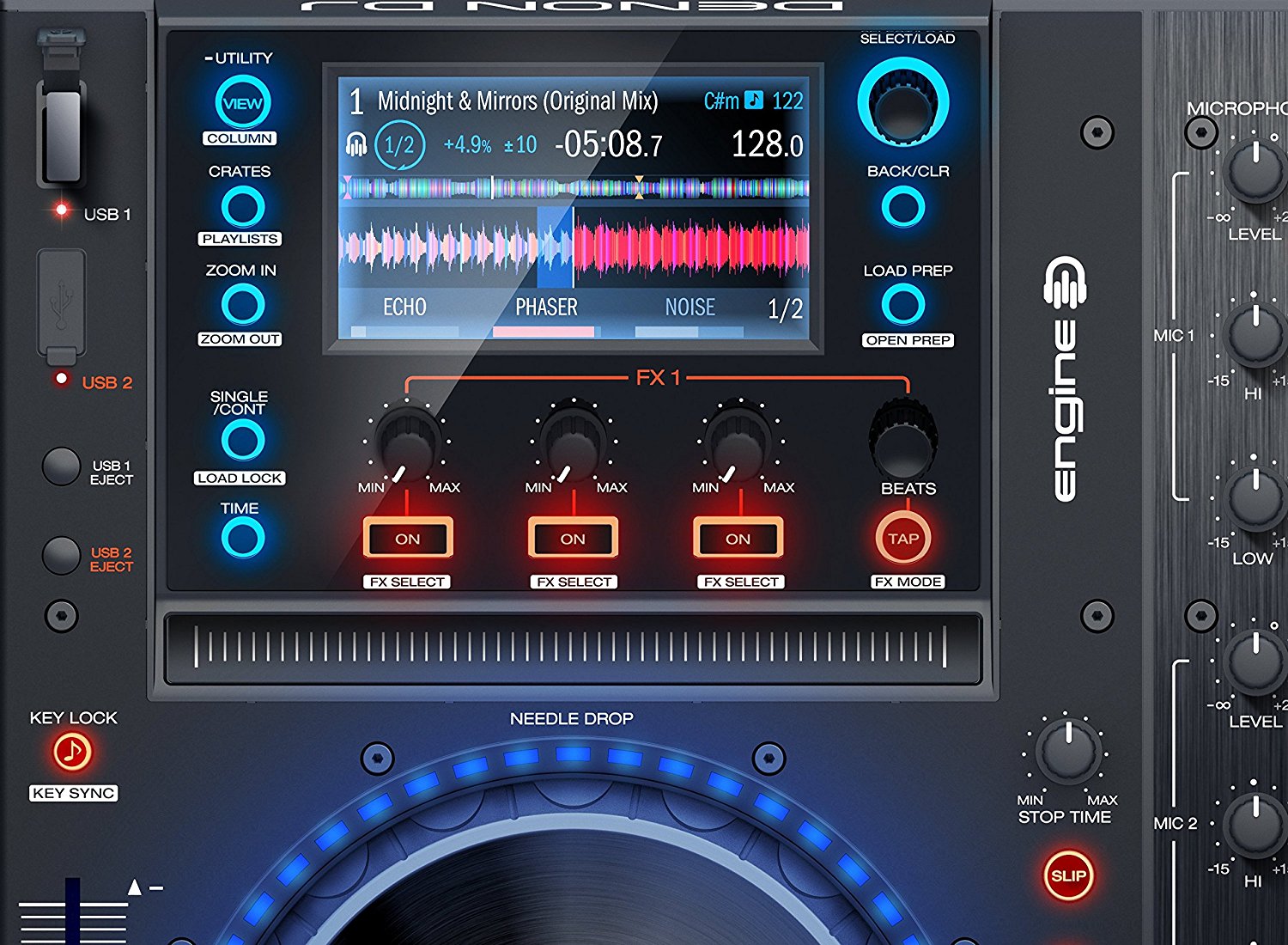
Task: Toggle the second FX ON button (Phaser)
Action: (573, 539)
